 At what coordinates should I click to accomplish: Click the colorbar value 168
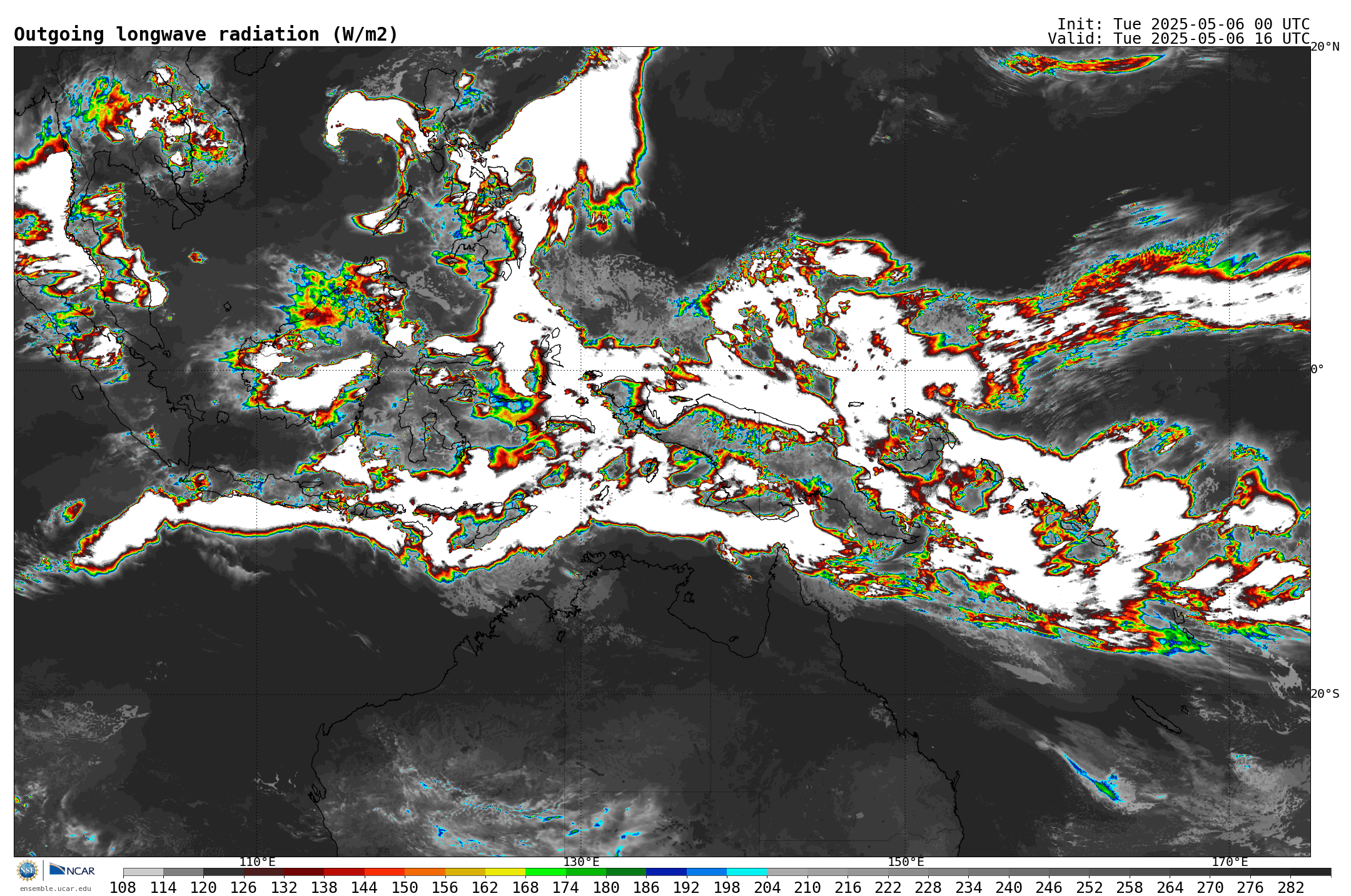525,888
